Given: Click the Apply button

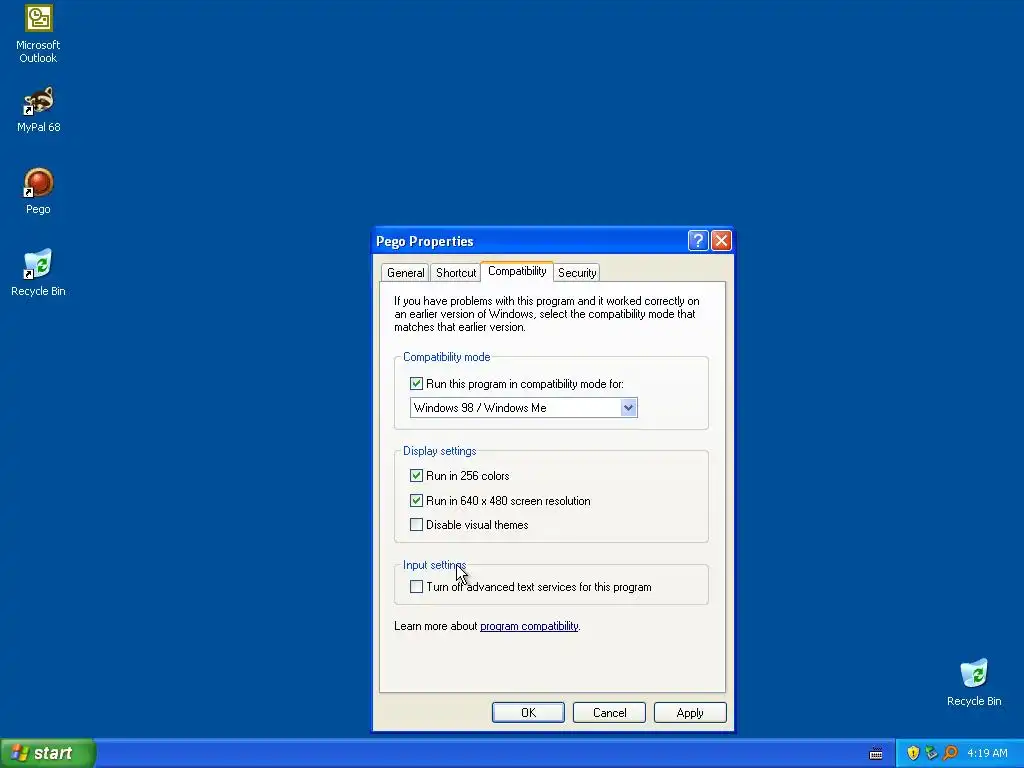Looking at the screenshot, I should [690, 712].
